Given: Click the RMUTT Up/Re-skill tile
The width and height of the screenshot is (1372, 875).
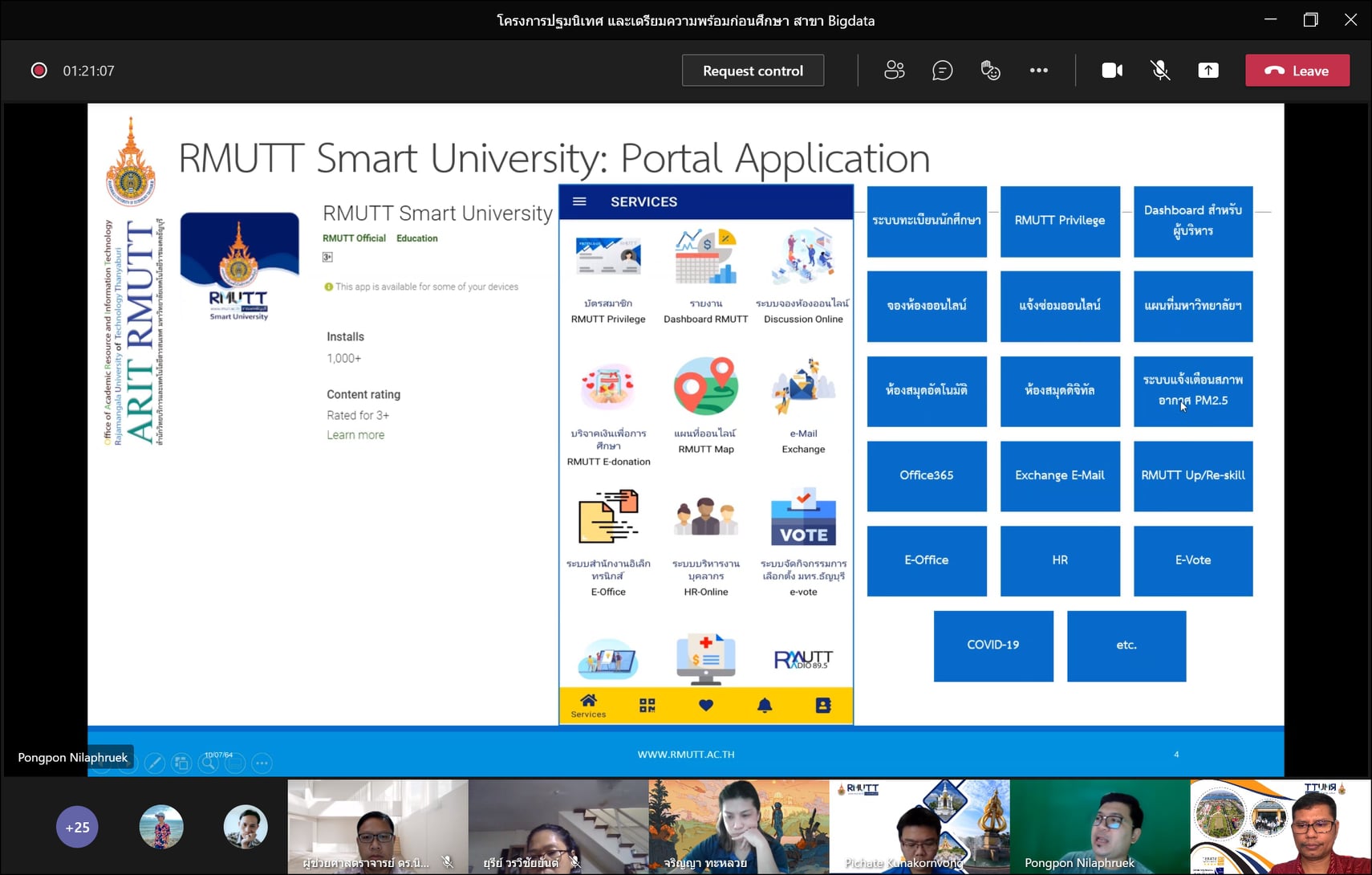Looking at the screenshot, I should (x=1193, y=475).
